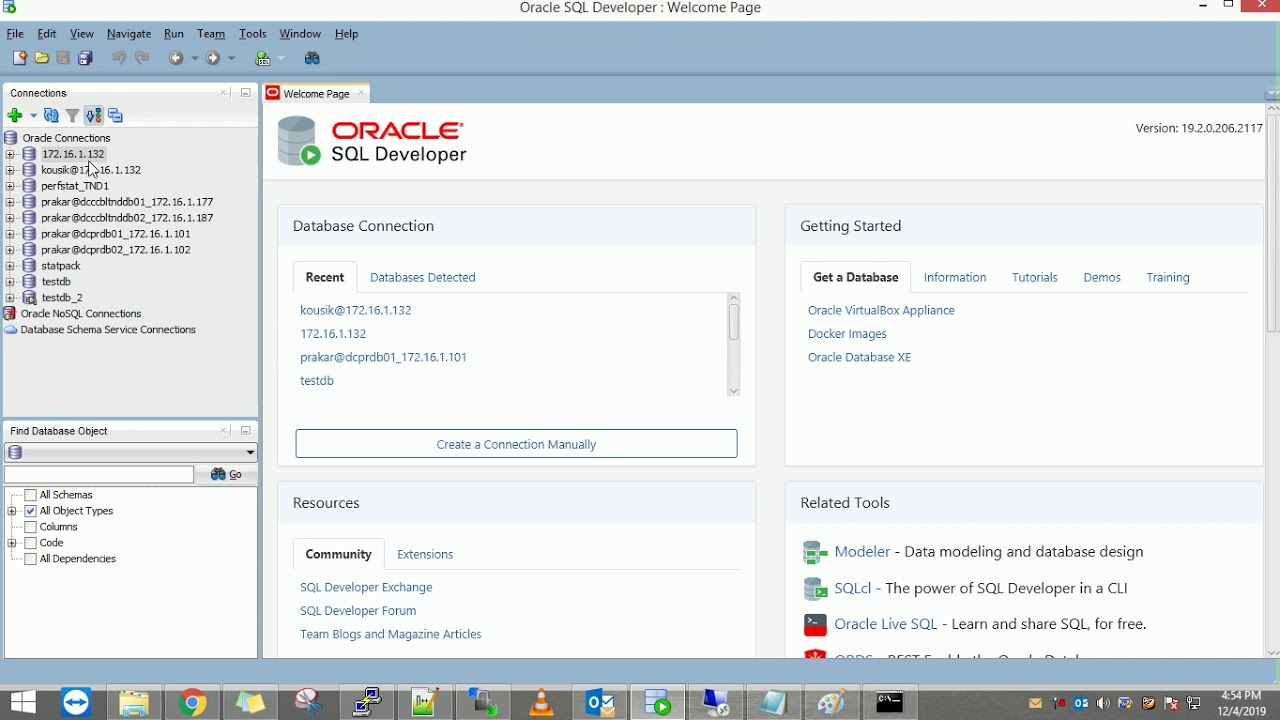Open the connection dropdown in Find Database Object
Screen dimensions: 1280x720
[x=250, y=453]
